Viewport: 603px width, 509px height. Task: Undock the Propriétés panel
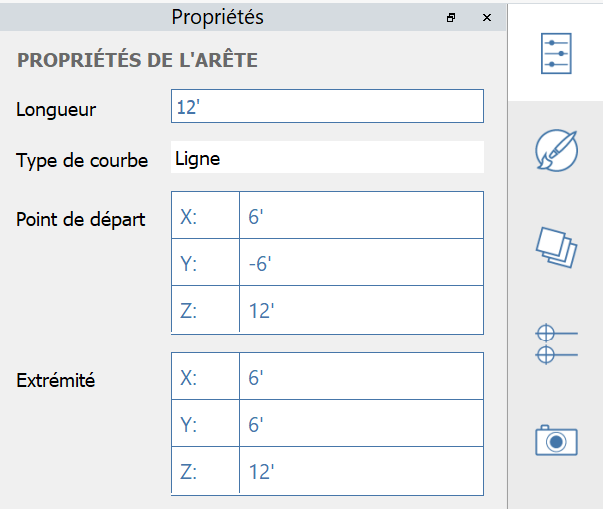451,18
